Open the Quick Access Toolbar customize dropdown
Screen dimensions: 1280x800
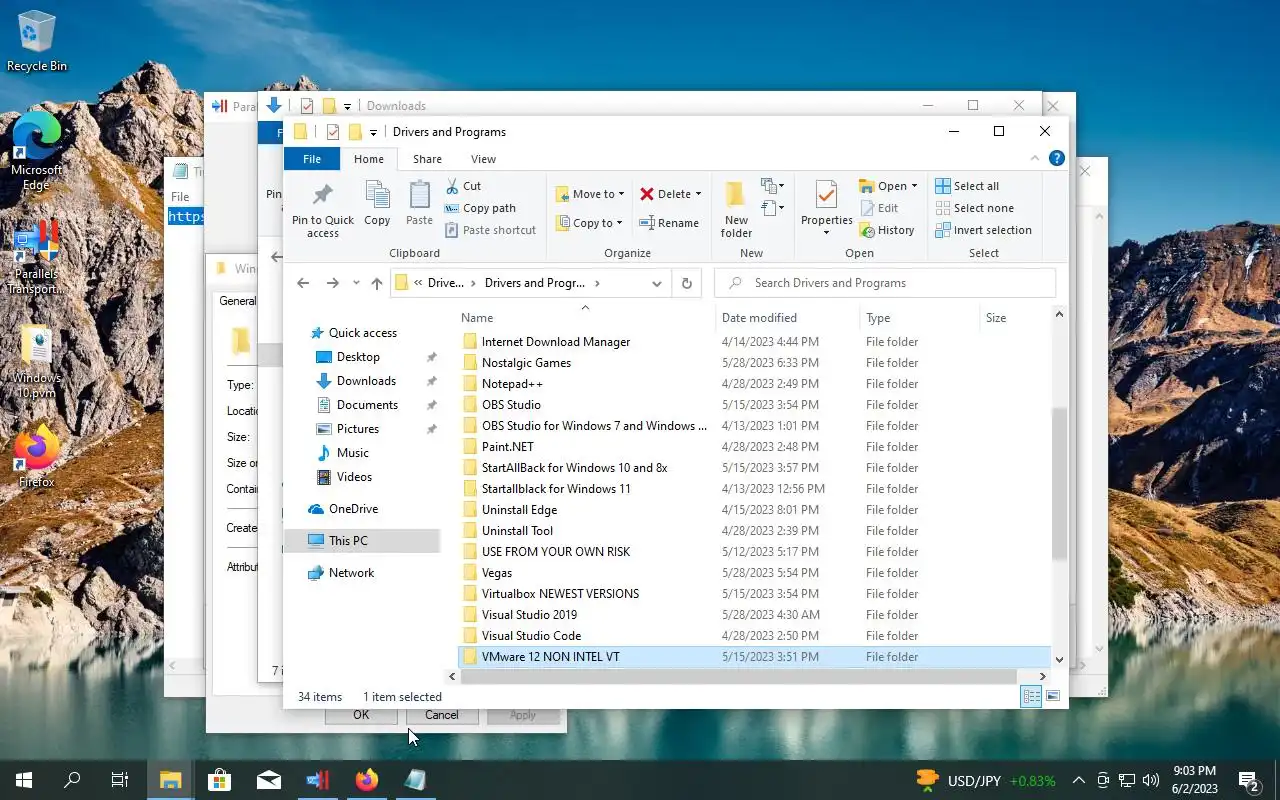(x=373, y=132)
